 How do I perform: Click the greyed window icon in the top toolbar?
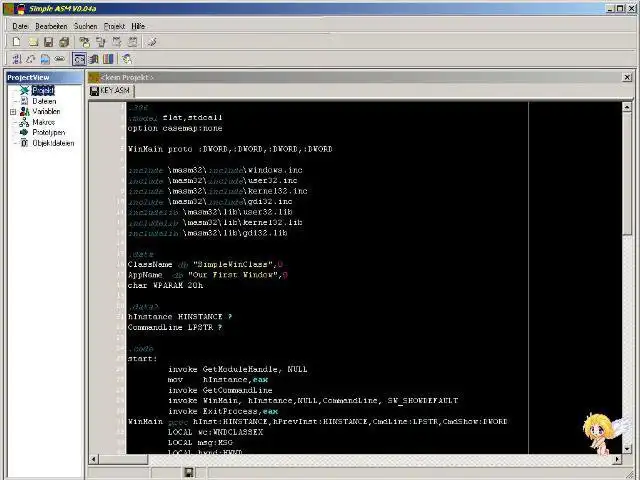point(117,42)
